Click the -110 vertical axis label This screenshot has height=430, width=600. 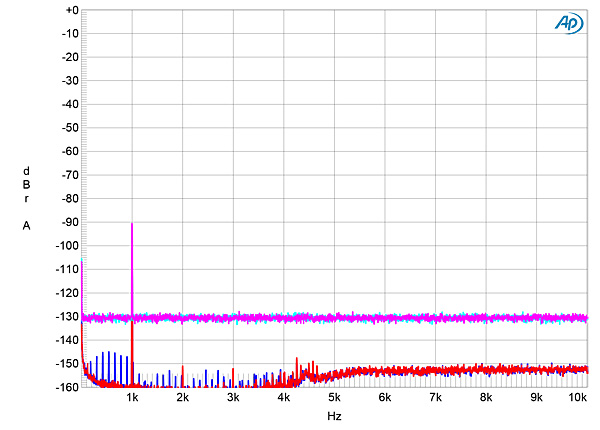click(66, 270)
